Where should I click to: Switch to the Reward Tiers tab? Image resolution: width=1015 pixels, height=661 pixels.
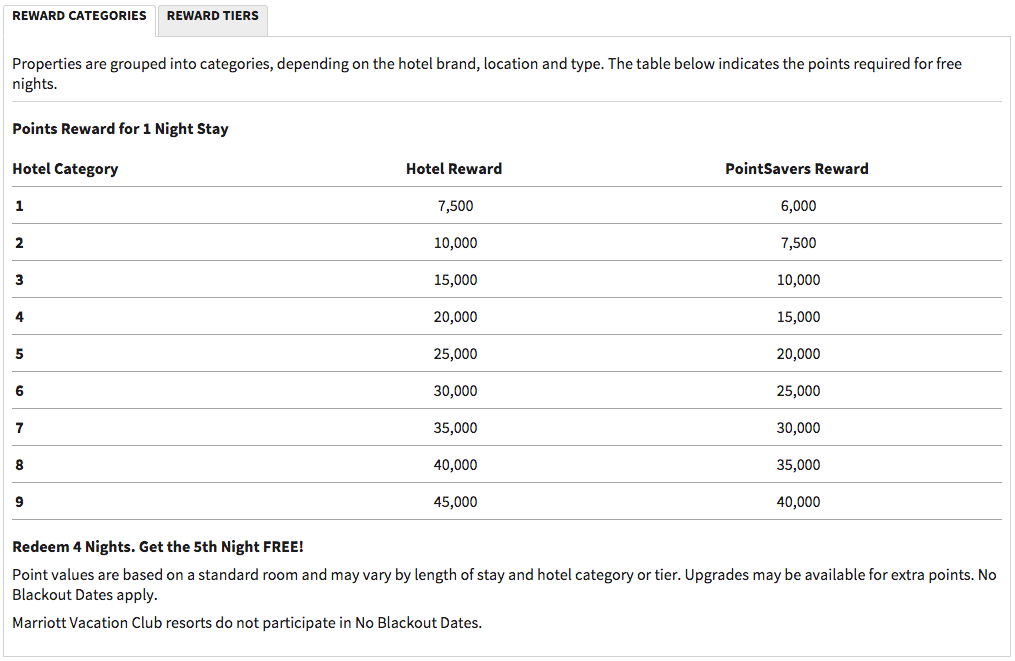point(212,16)
